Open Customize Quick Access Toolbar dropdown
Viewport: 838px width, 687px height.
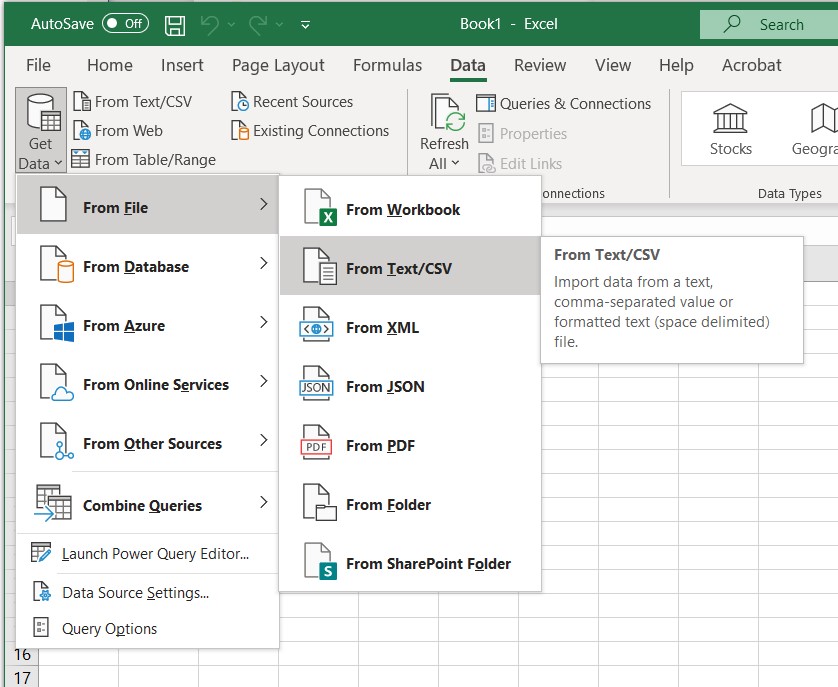(305, 25)
